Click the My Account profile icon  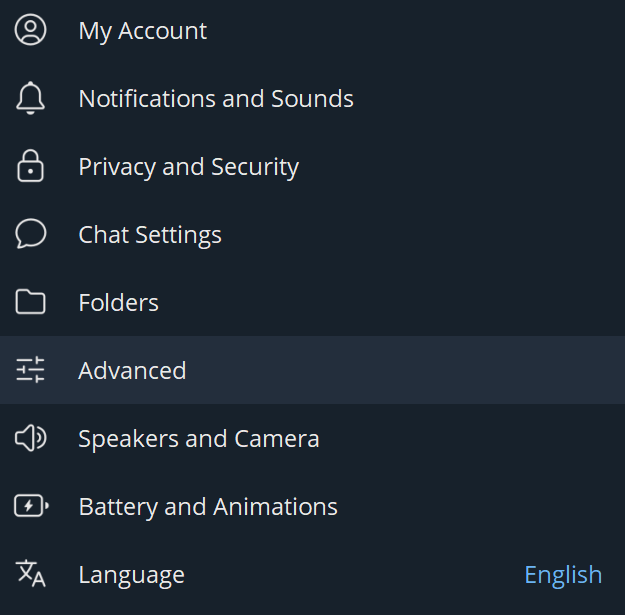[31, 30]
